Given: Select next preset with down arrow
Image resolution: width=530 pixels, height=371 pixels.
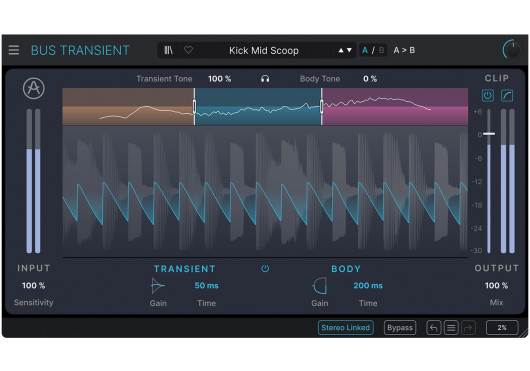Looking at the screenshot, I should [349, 50].
